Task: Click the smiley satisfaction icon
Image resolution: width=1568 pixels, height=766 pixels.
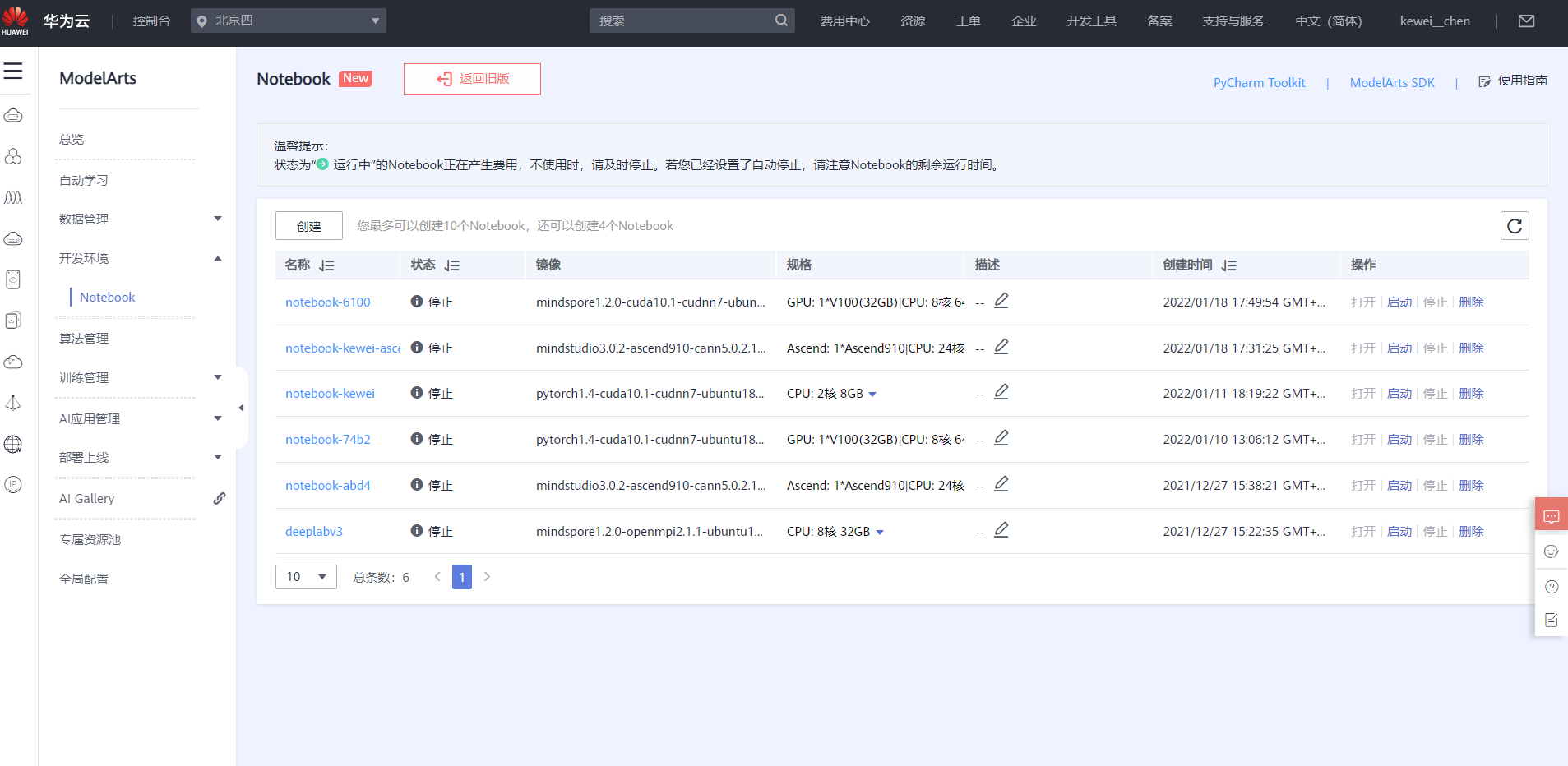Action: (x=1552, y=551)
